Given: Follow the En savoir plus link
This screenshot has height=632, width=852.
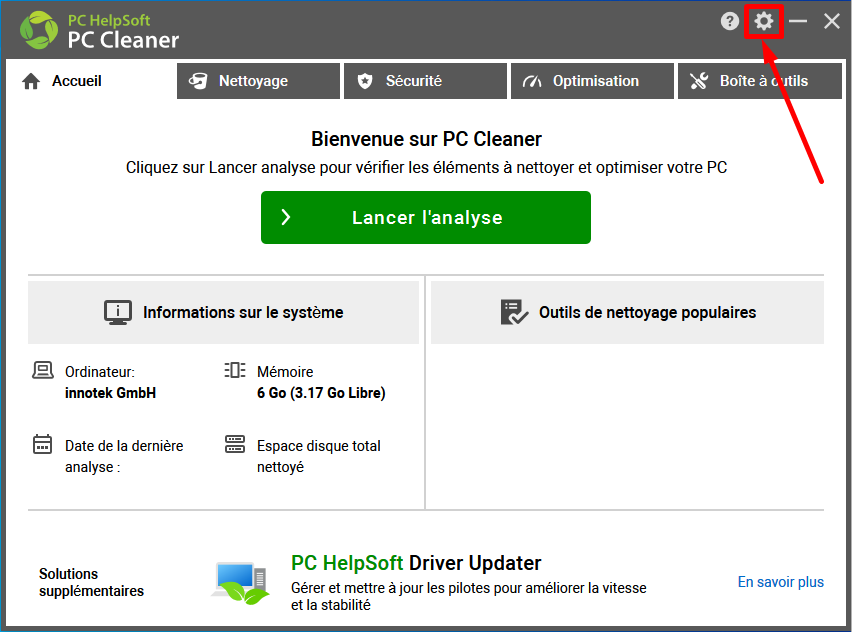Looking at the screenshot, I should point(780,582).
